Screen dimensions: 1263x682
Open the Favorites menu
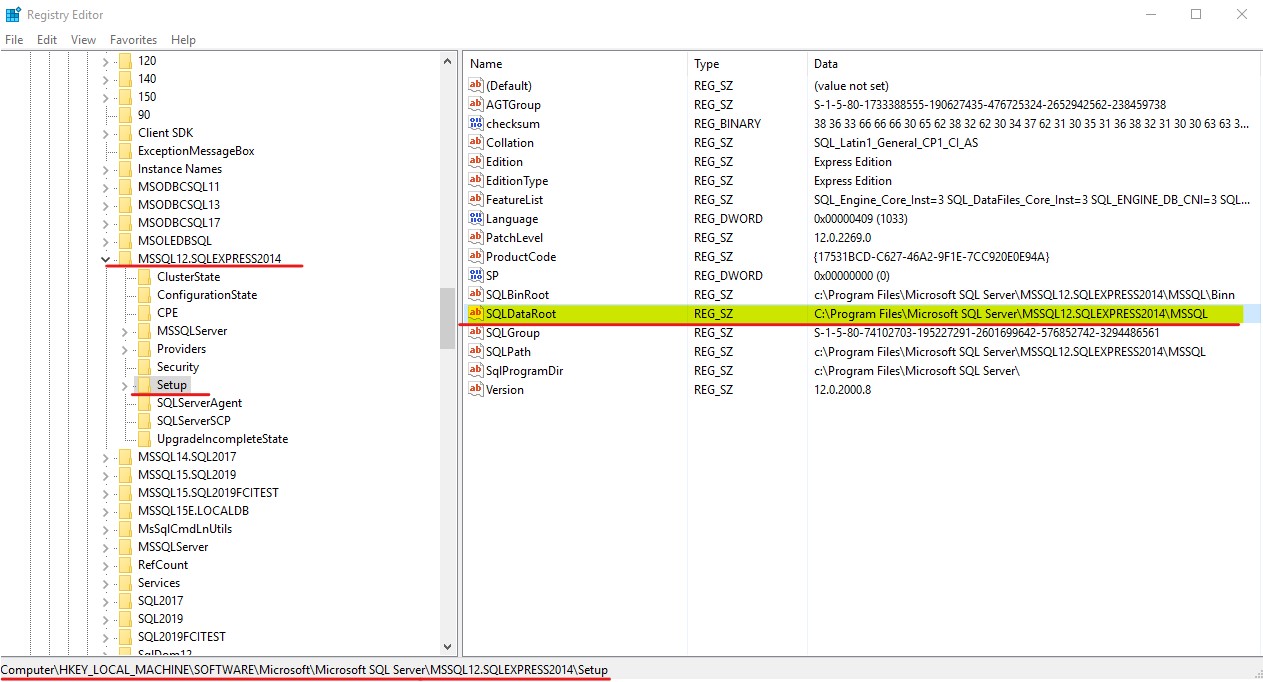134,40
